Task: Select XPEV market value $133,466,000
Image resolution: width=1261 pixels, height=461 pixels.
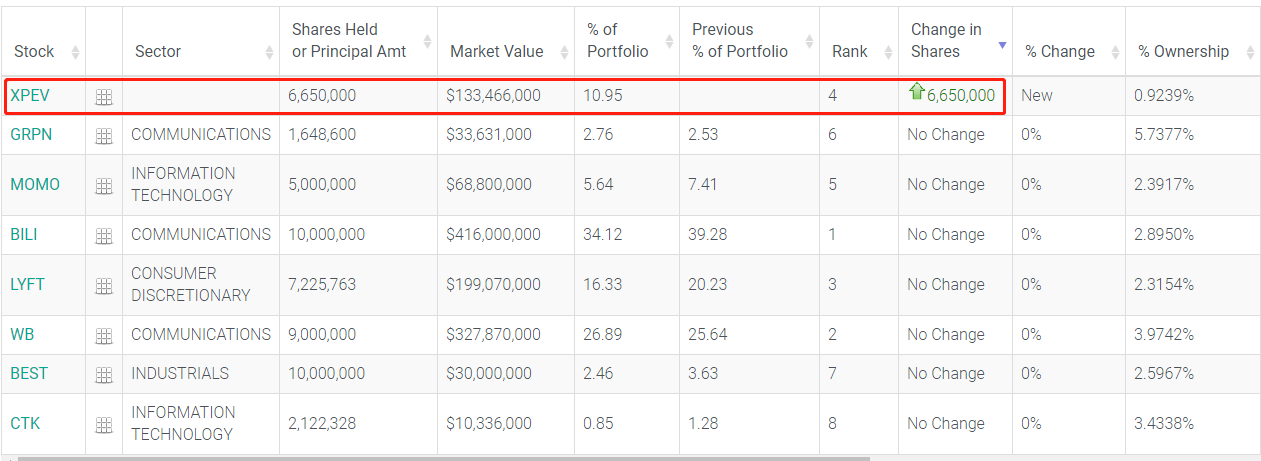Action: tap(493, 96)
